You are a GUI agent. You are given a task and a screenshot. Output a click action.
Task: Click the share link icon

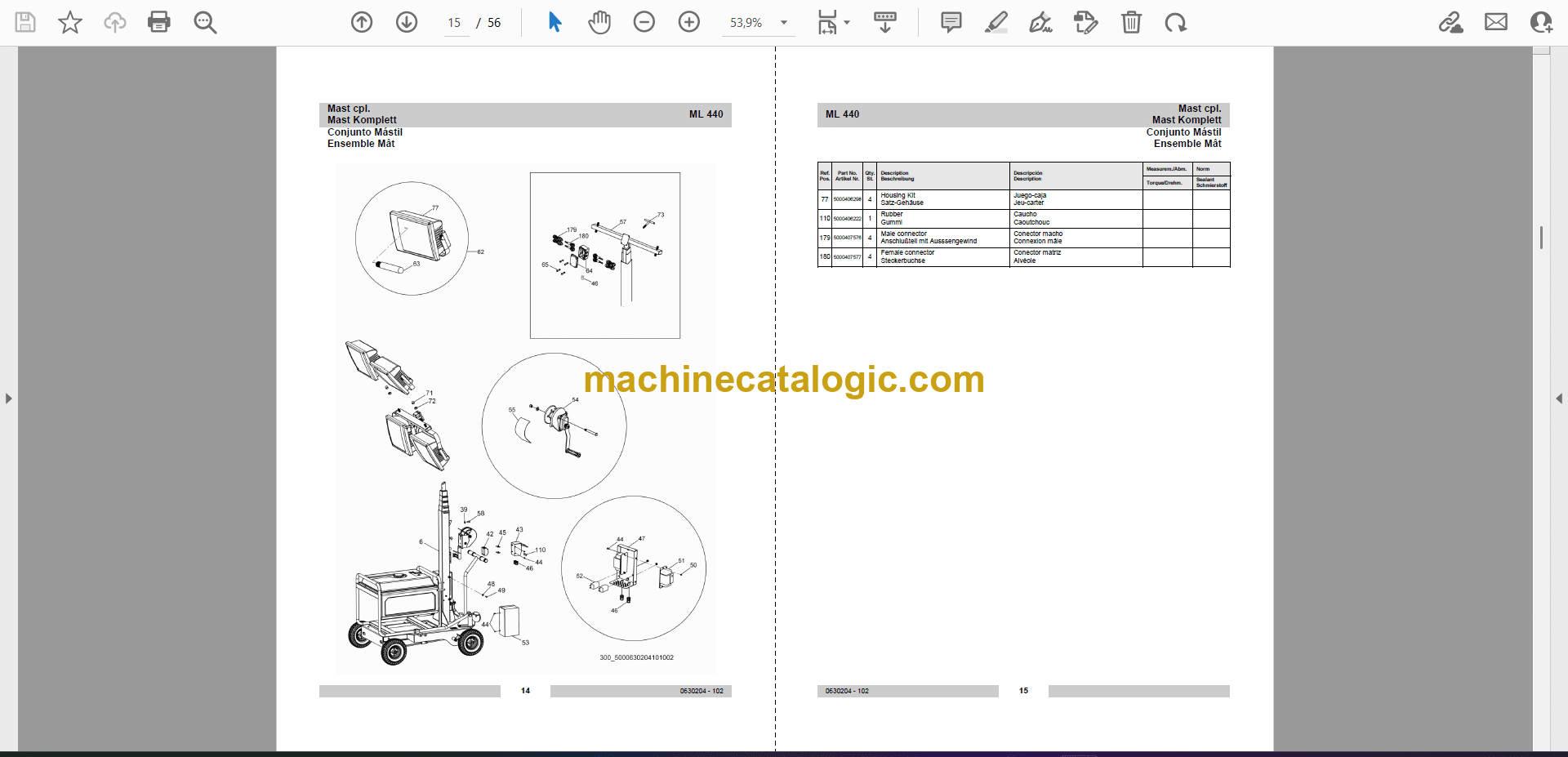tap(1451, 22)
